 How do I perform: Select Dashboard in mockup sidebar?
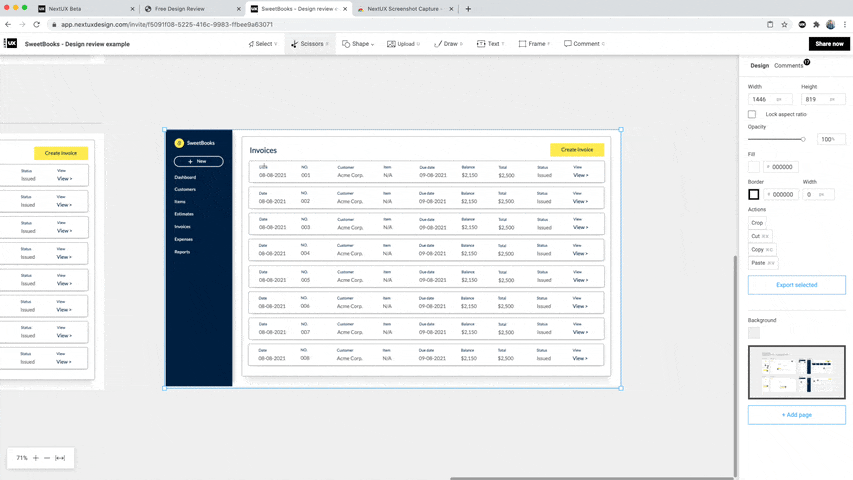tap(185, 177)
